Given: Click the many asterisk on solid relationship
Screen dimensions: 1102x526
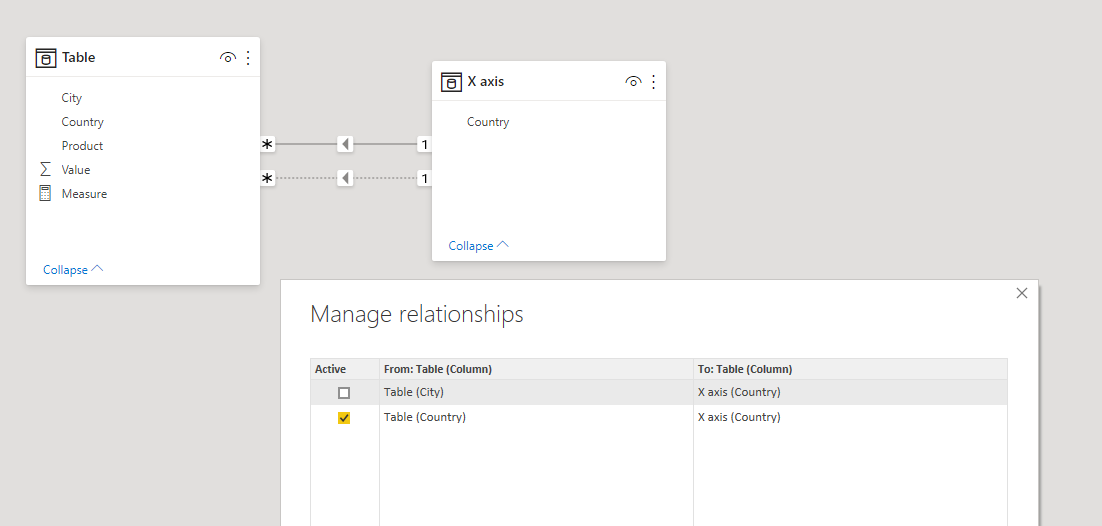Looking at the screenshot, I should (268, 144).
